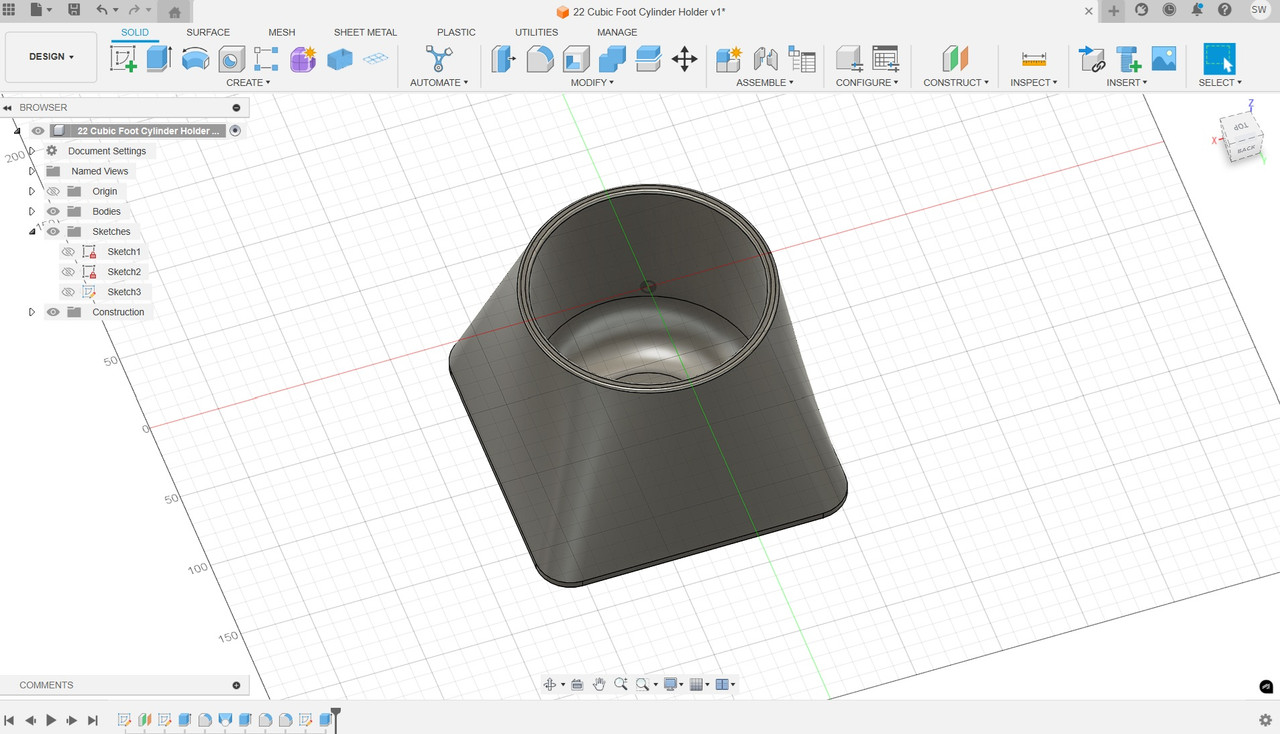Open the CREATE dropdown menu

pos(248,82)
